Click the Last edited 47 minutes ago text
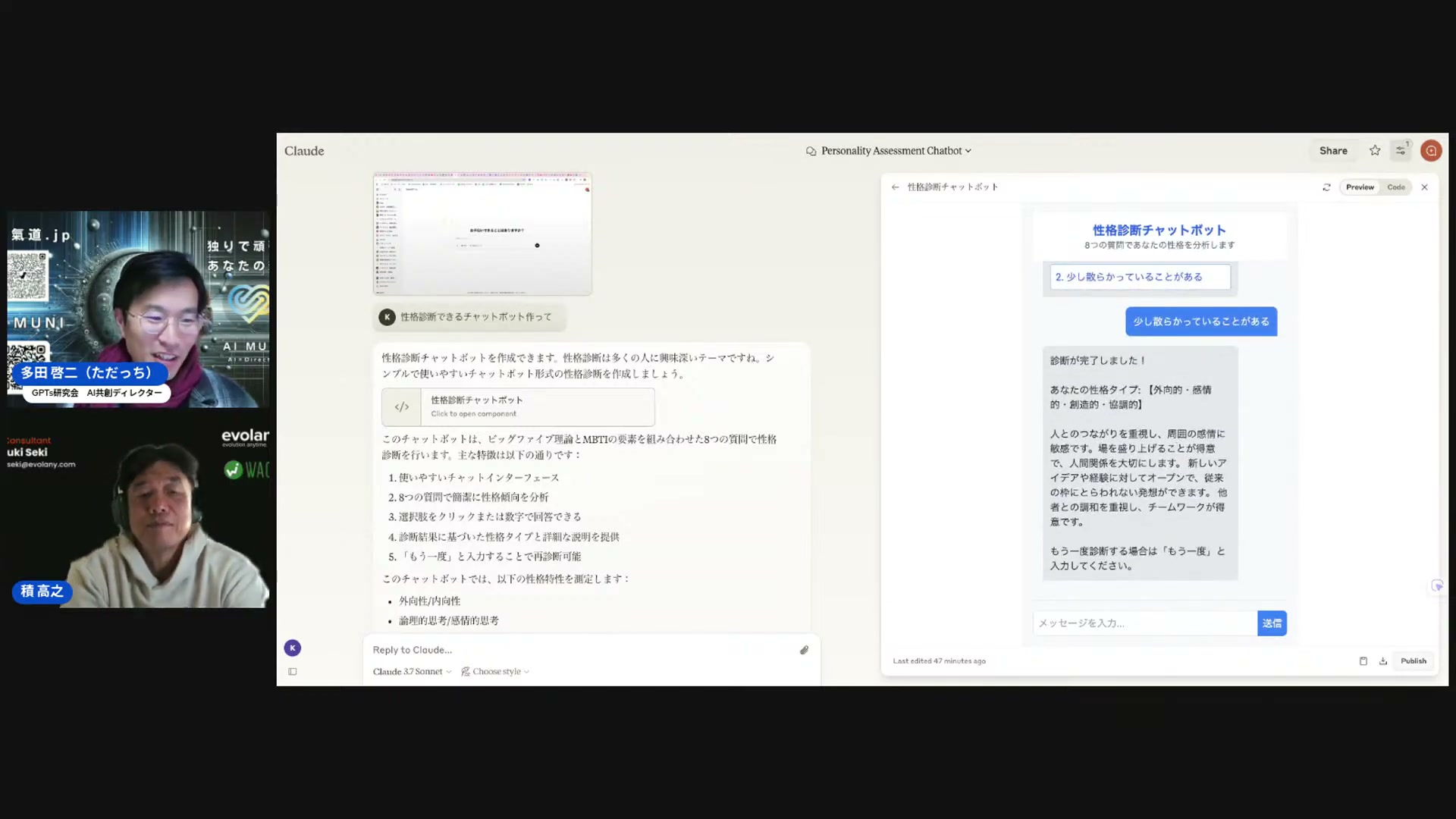The image size is (1456, 819). (939, 661)
